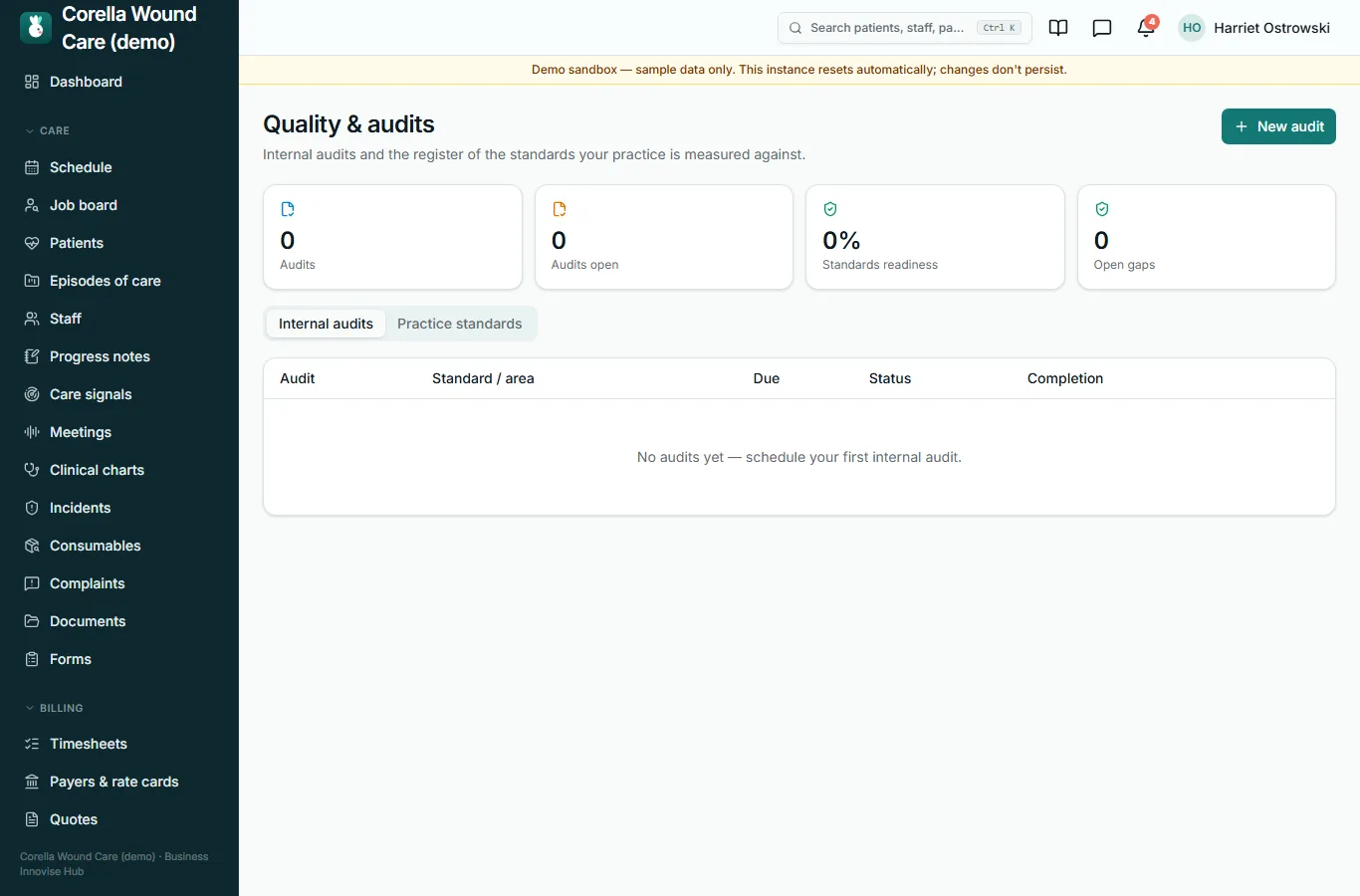This screenshot has width=1360, height=896.
Task: Click the Dashboard grid icon
Action: coord(32,82)
